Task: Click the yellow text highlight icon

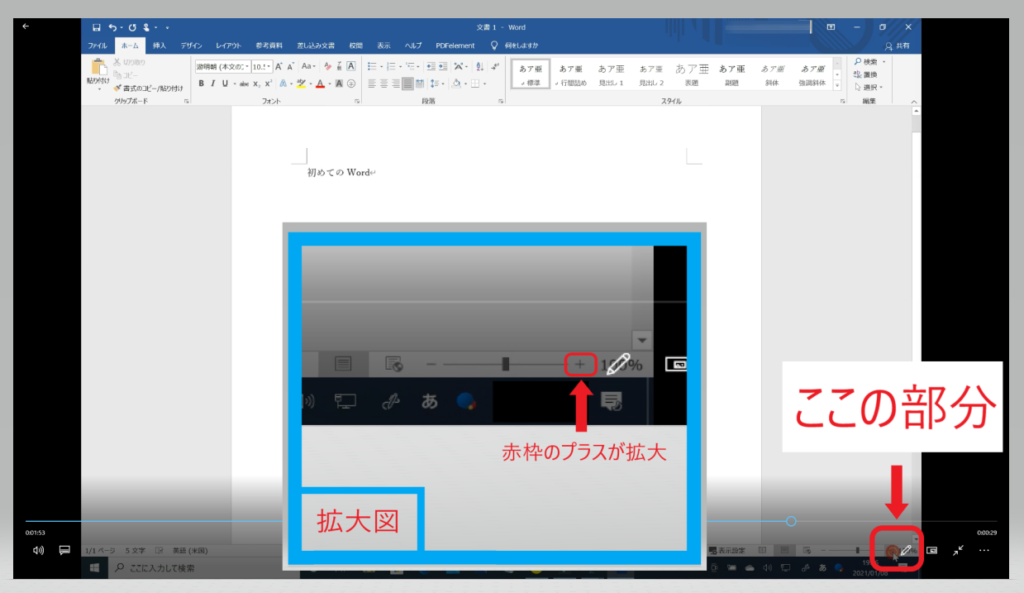Action: pyautogui.click(x=301, y=84)
